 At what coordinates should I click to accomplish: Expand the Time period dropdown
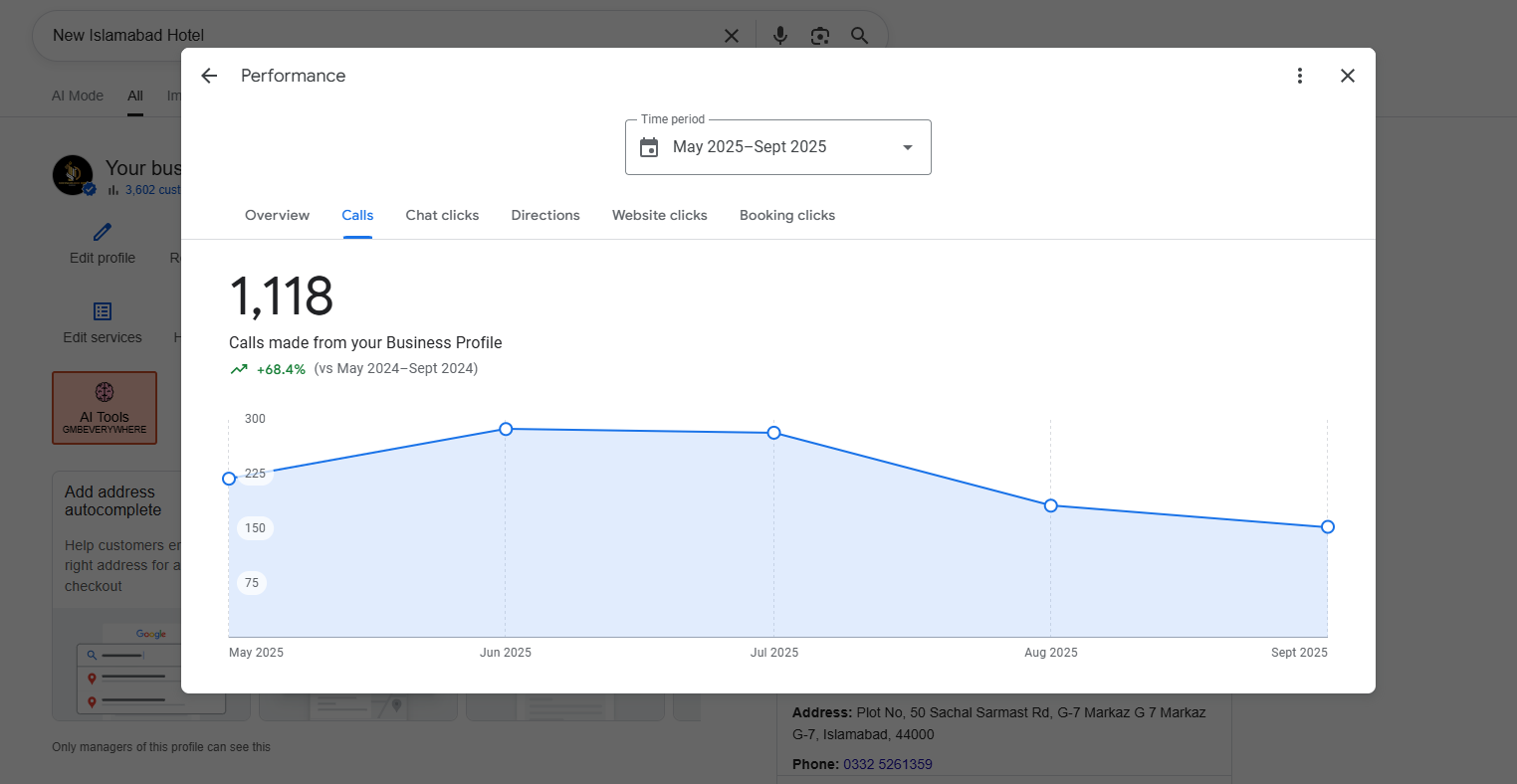coord(907,147)
